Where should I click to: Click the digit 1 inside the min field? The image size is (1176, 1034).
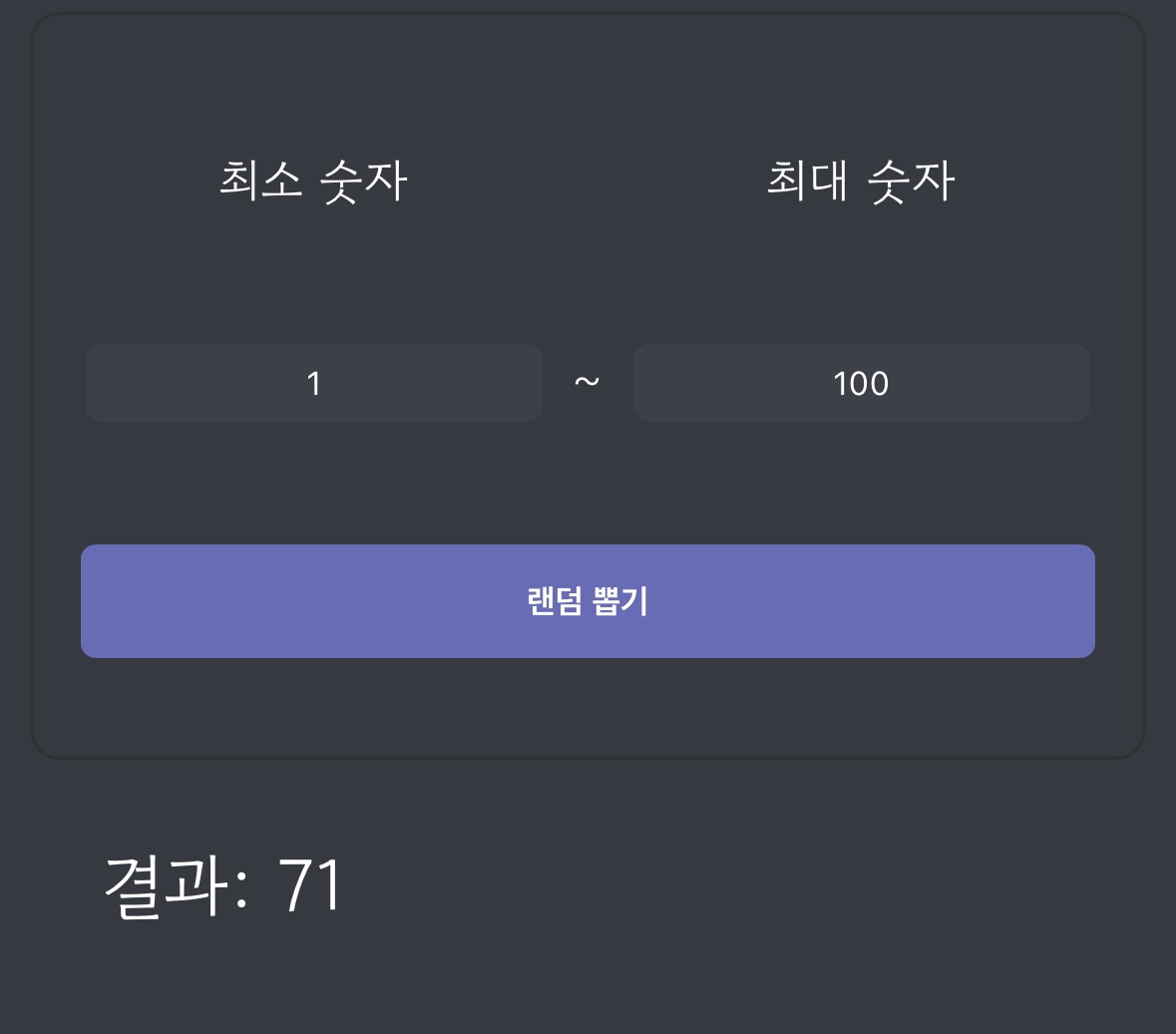click(313, 384)
